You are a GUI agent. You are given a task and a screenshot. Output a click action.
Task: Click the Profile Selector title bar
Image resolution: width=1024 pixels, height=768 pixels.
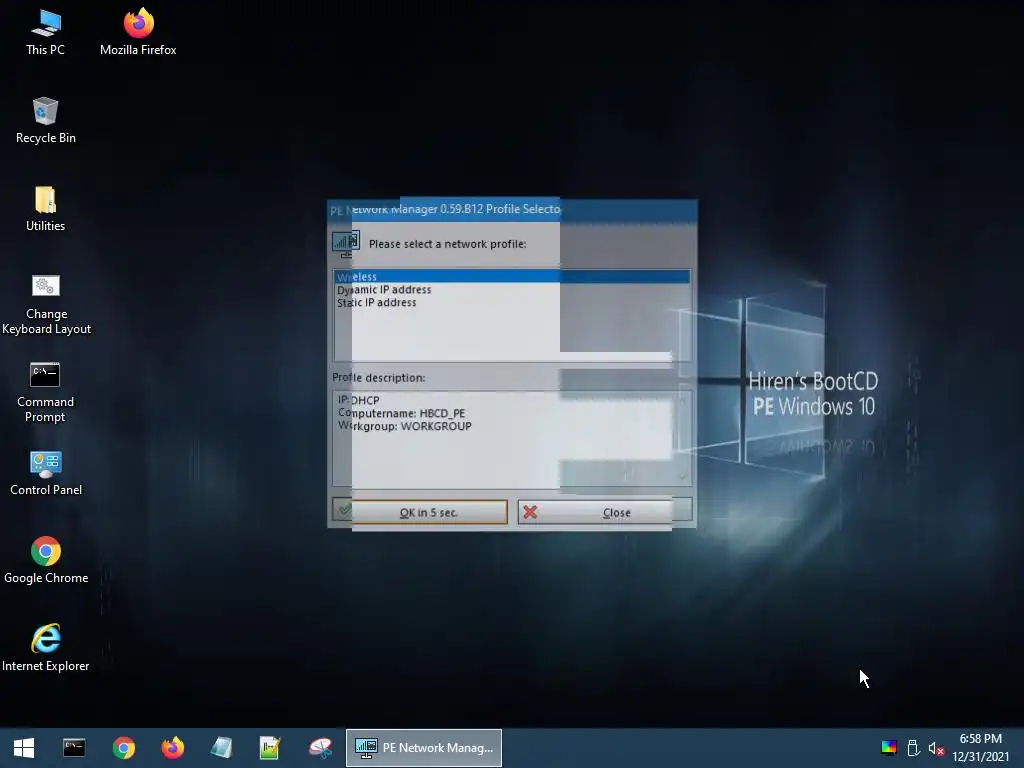[x=512, y=210]
